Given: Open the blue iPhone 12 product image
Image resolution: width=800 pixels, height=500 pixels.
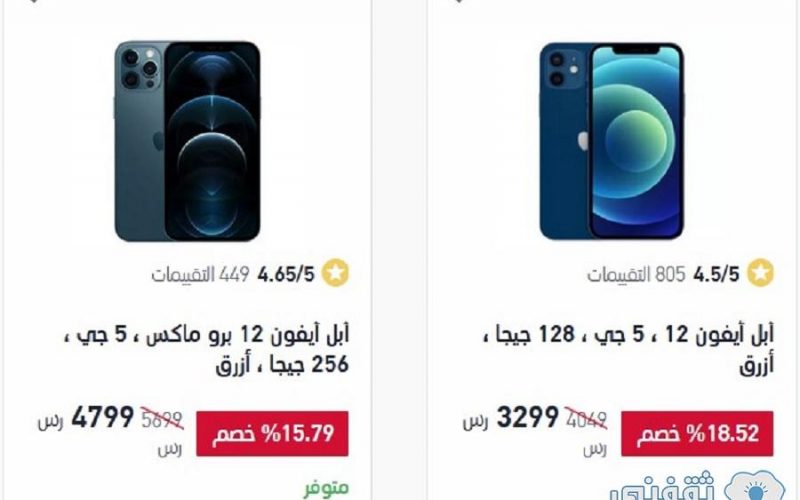Looking at the screenshot, I should coord(611,141).
